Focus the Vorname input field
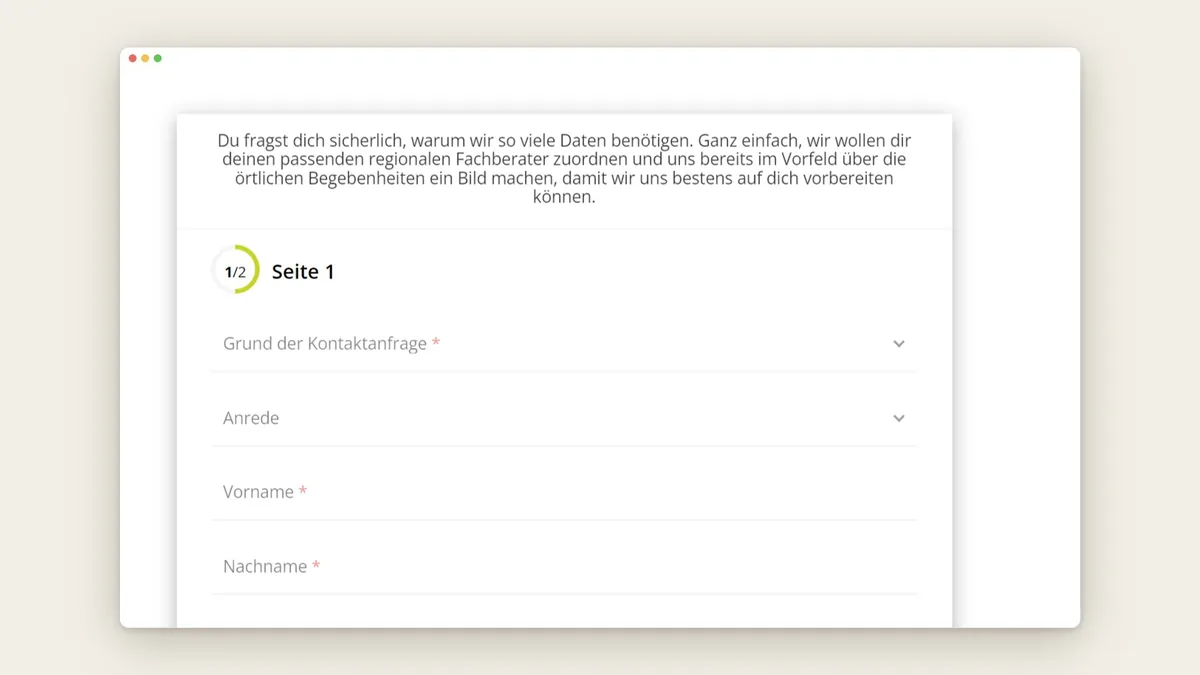1200x675 pixels. [x=564, y=492]
